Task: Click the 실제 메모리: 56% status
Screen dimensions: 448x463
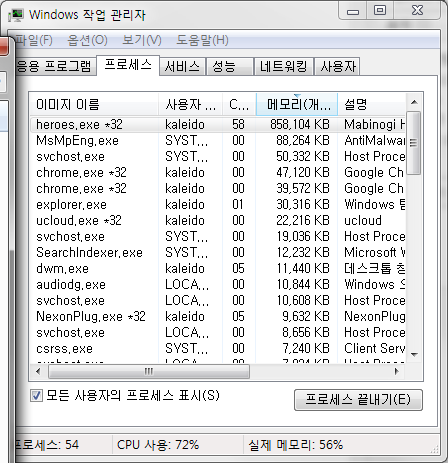Action: point(296,445)
